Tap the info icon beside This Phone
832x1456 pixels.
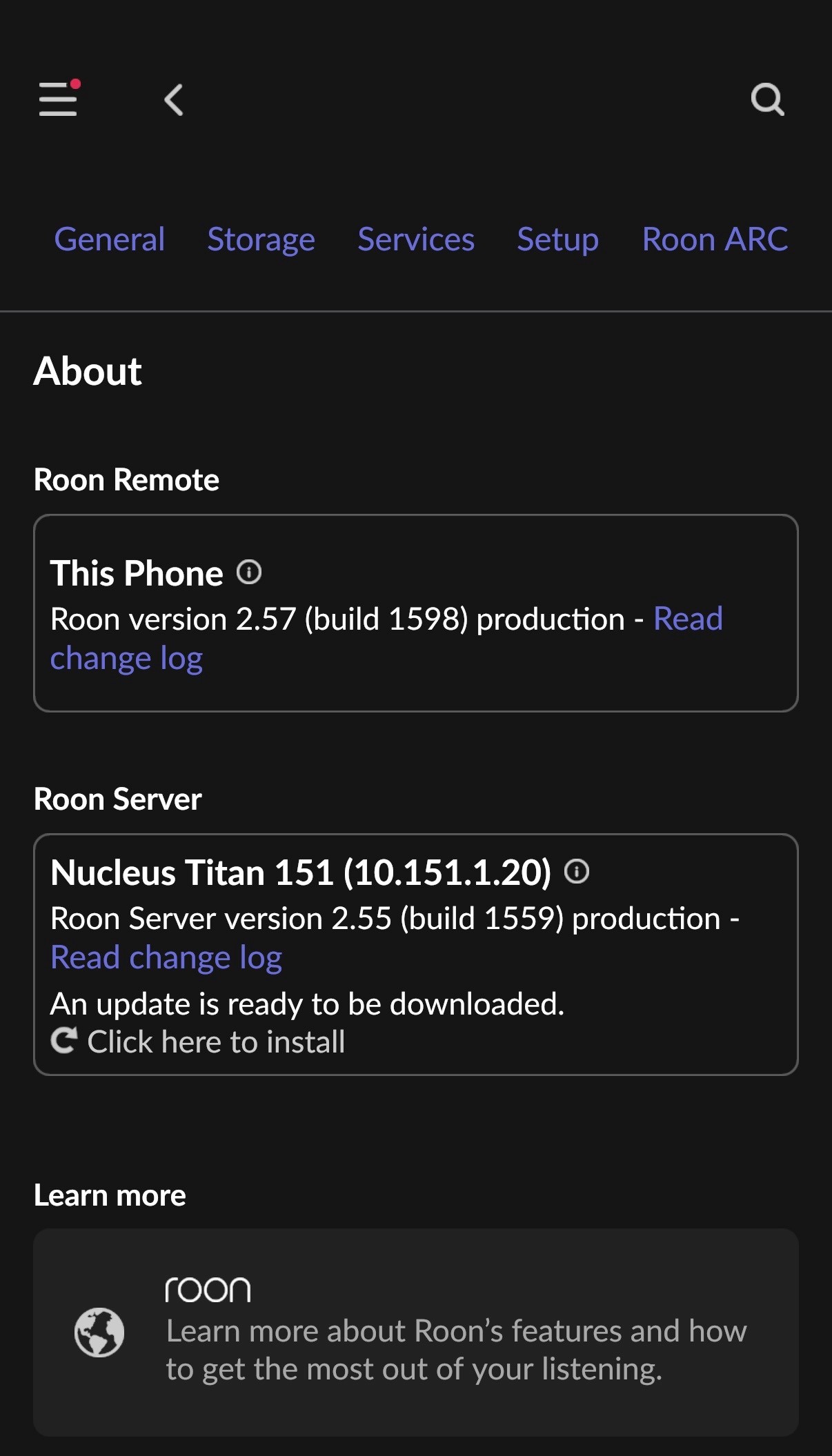pos(249,572)
